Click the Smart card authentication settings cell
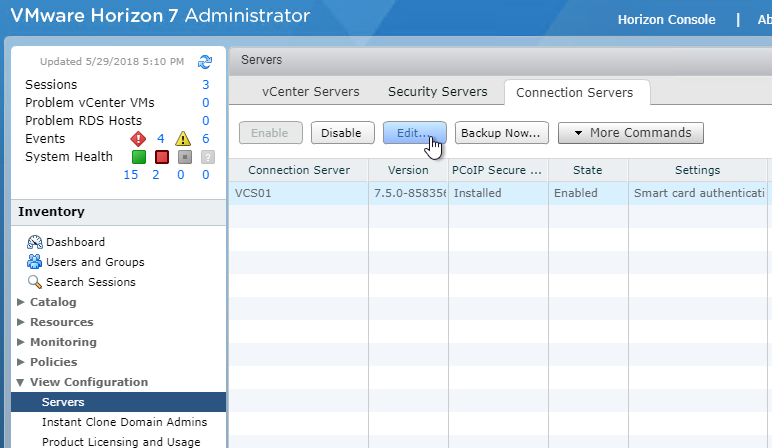This screenshot has height=448, width=772. tap(698, 193)
